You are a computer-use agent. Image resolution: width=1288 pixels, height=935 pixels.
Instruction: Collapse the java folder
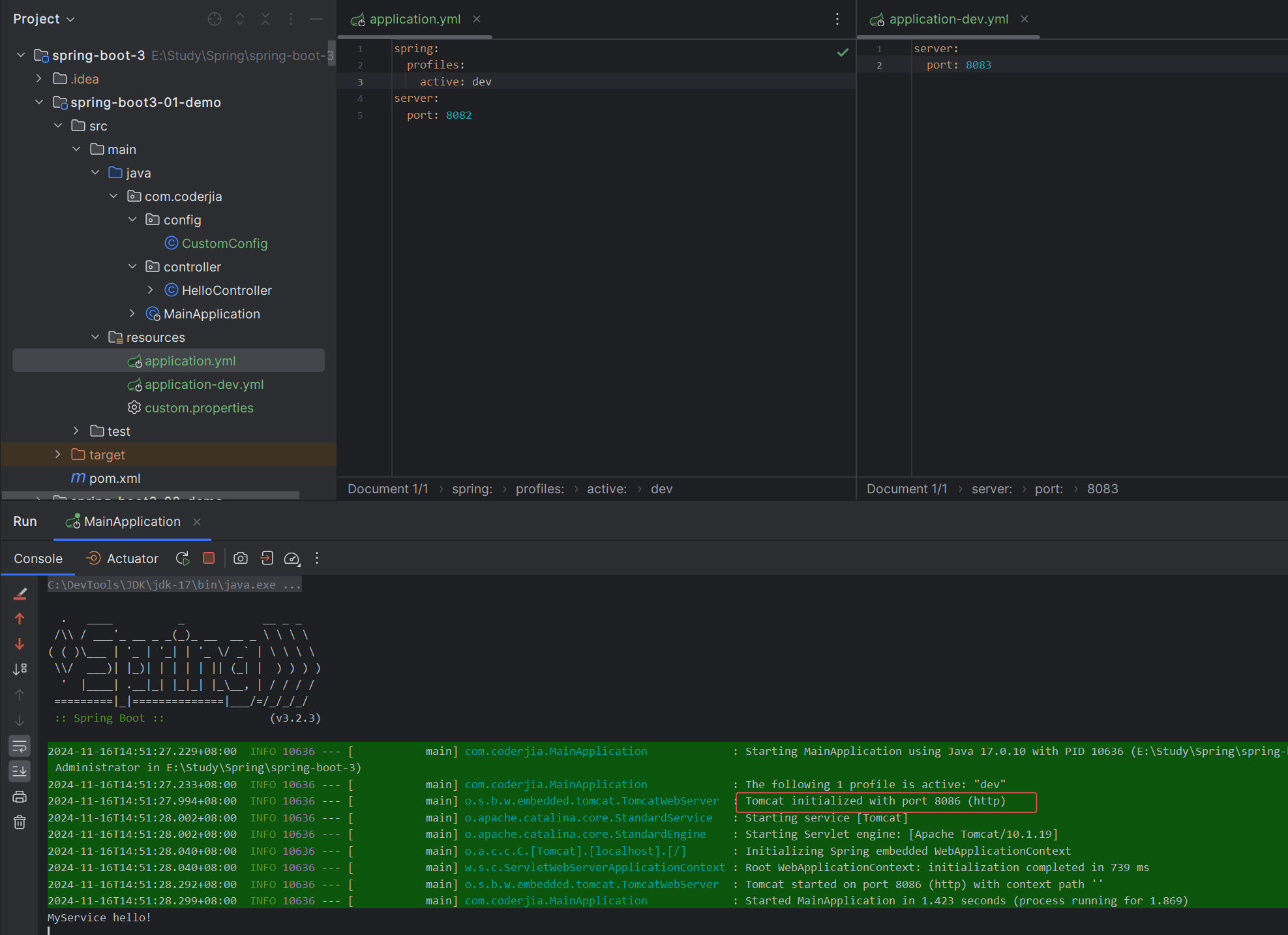click(95, 173)
